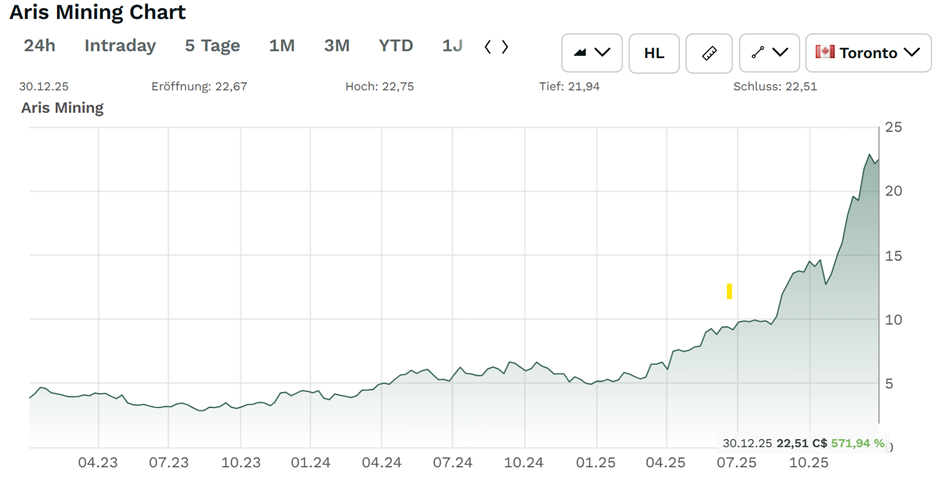936x488 pixels.
Task: Toggle the HL high/low display button
Action: click(654, 53)
